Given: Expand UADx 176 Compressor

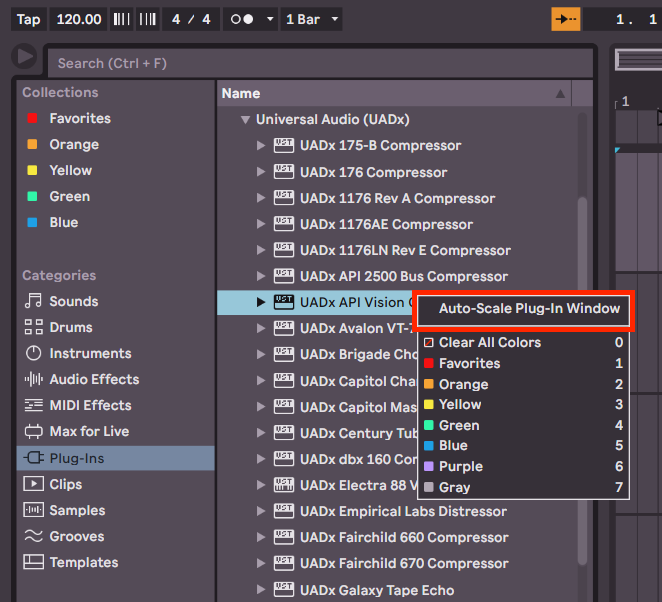Looking at the screenshot, I should click(x=261, y=172).
